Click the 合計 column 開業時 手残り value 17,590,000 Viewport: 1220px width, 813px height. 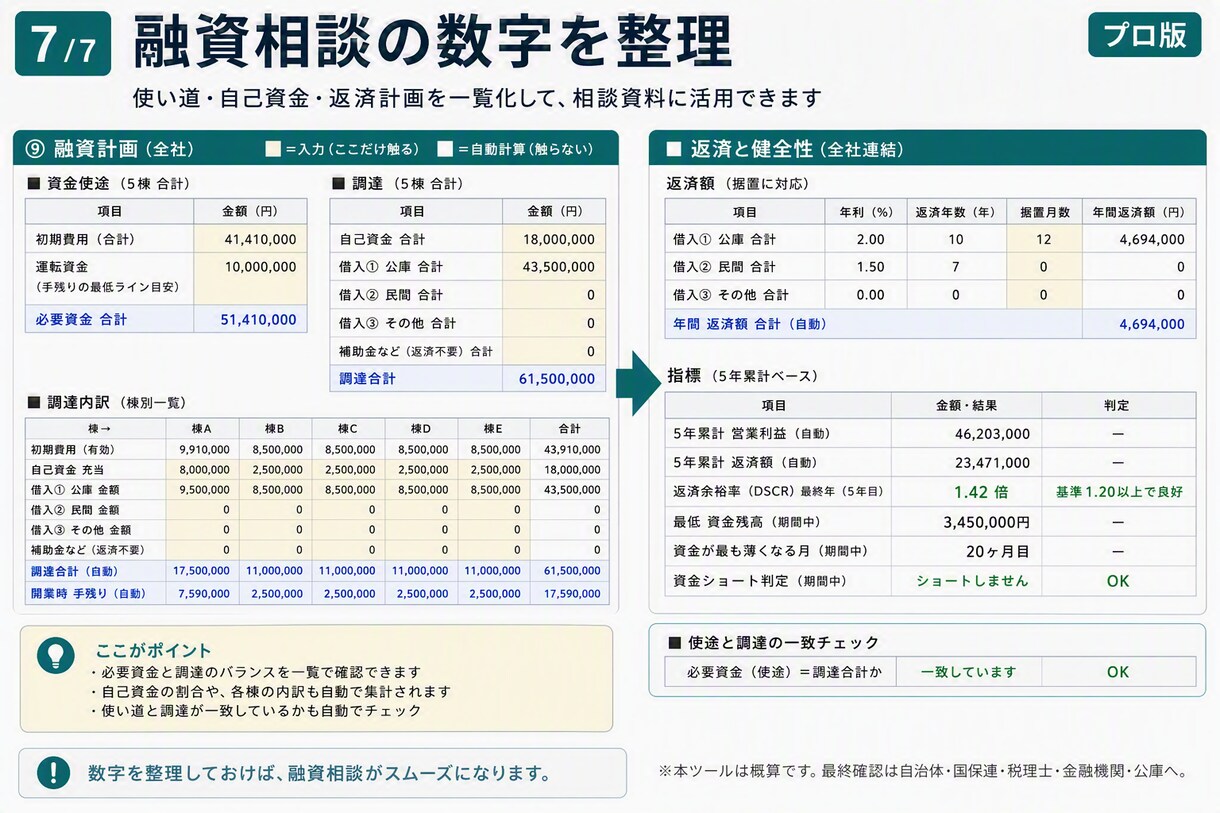pyautogui.click(x=571, y=594)
